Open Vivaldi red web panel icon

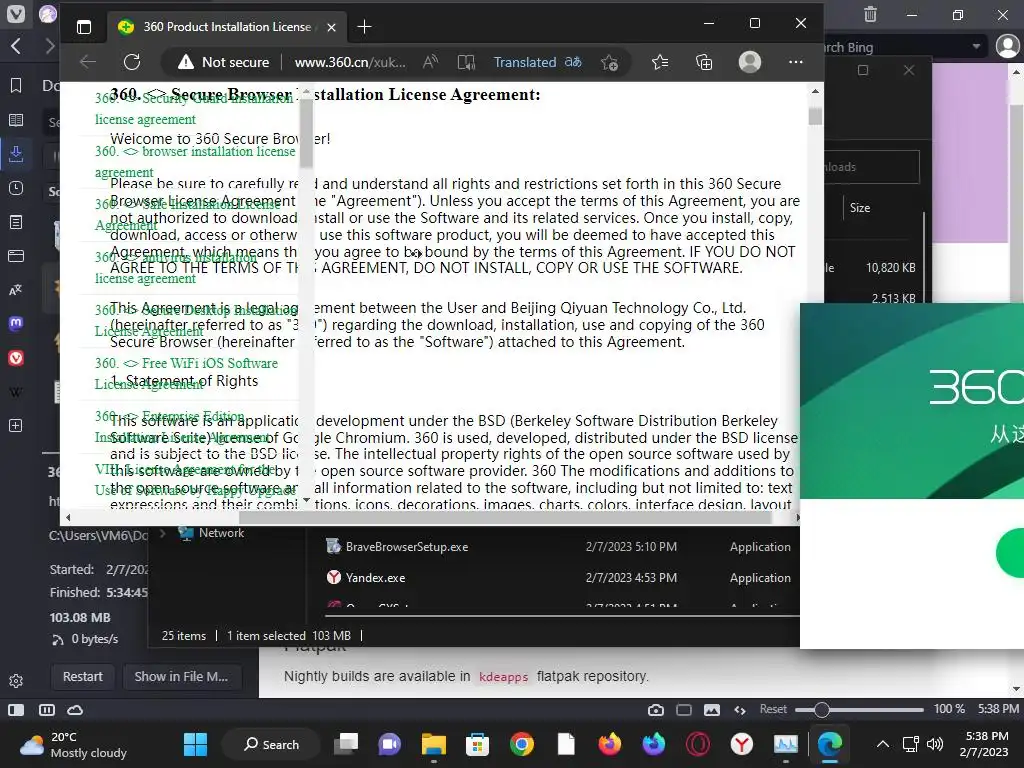coord(16,358)
